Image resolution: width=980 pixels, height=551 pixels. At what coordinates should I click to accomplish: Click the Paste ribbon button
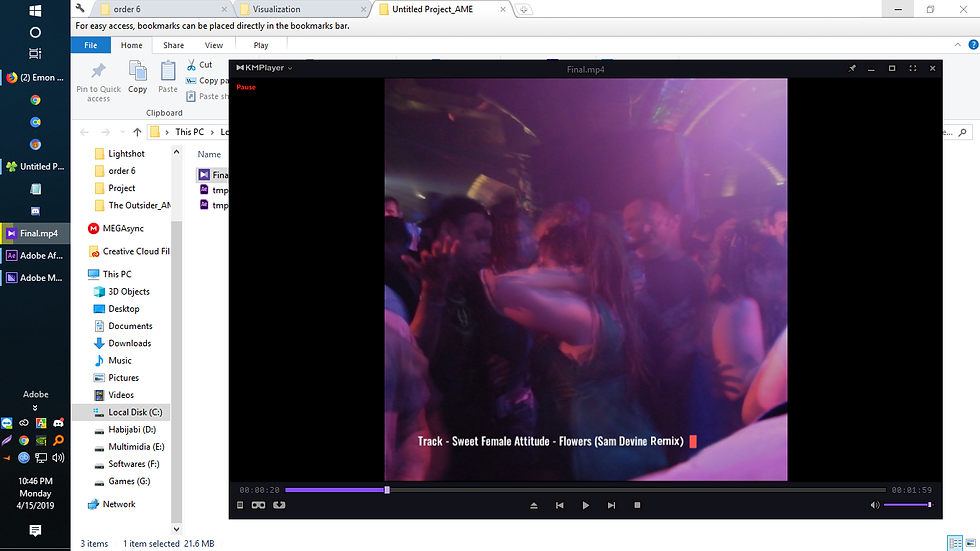click(x=168, y=77)
